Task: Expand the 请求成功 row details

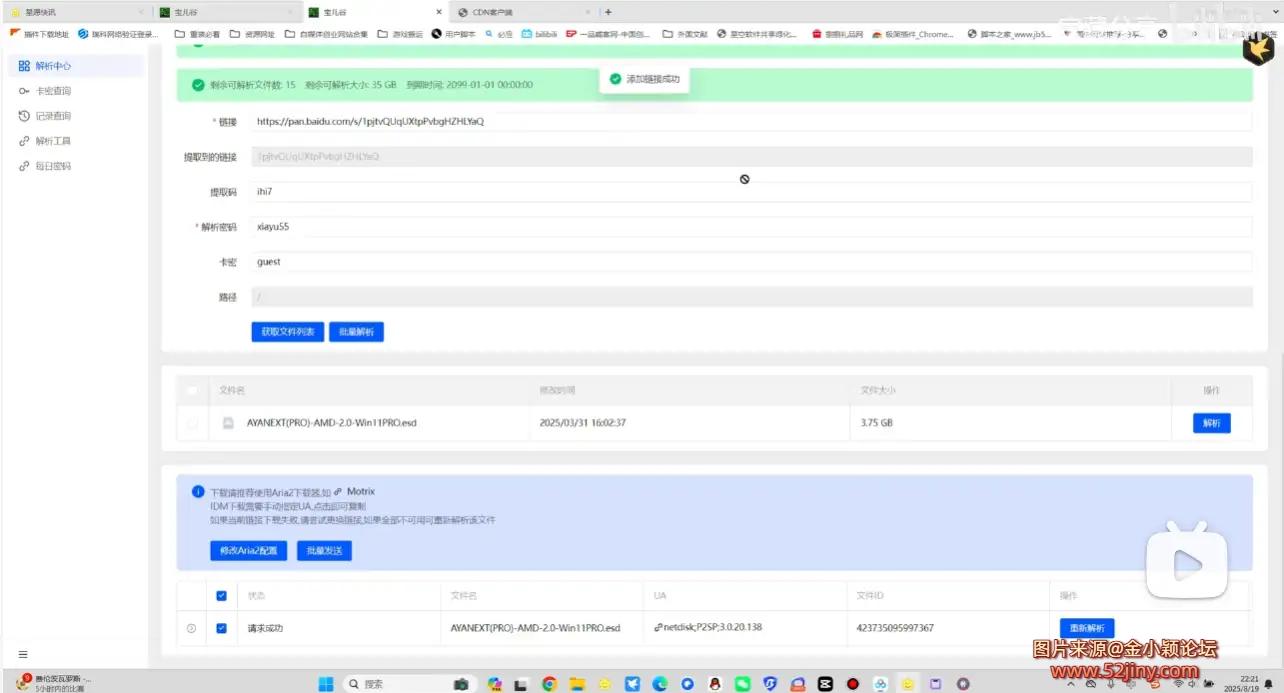Action: (191, 629)
